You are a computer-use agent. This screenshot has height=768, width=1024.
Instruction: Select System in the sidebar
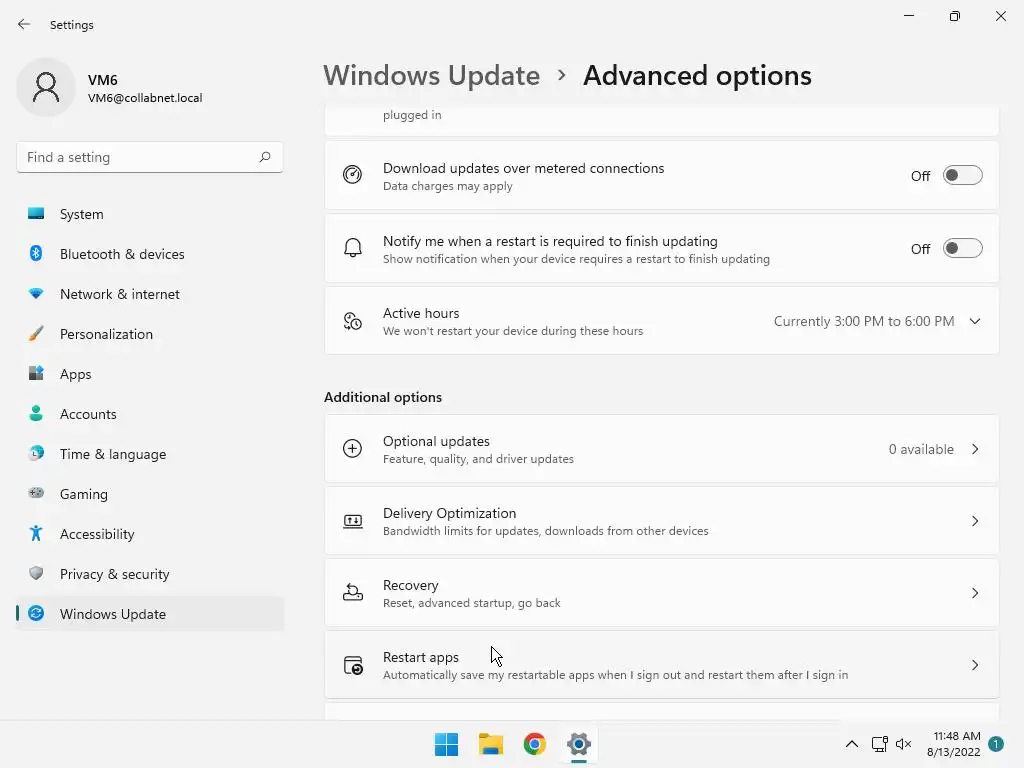(x=150, y=214)
